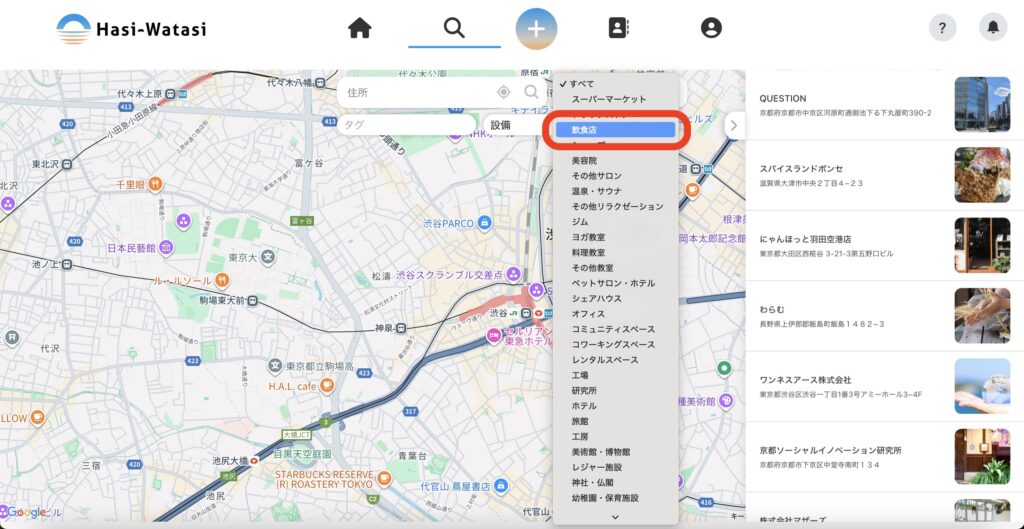
Task: Choose スーパーマーケット in the category list
Action: [609, 99]
